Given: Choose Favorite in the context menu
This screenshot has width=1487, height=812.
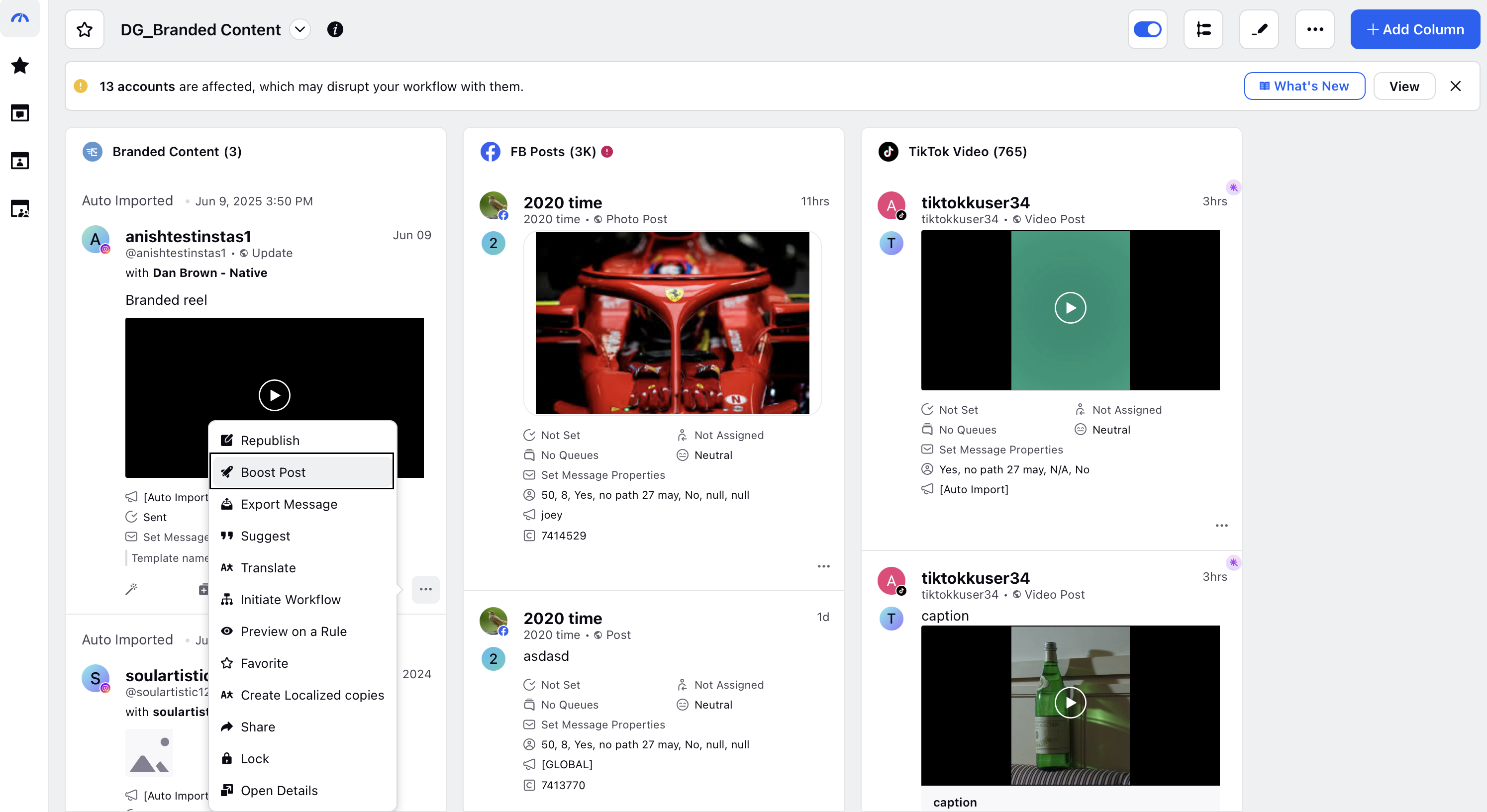Looking at the screenshot, I should [x=302, y=663].
